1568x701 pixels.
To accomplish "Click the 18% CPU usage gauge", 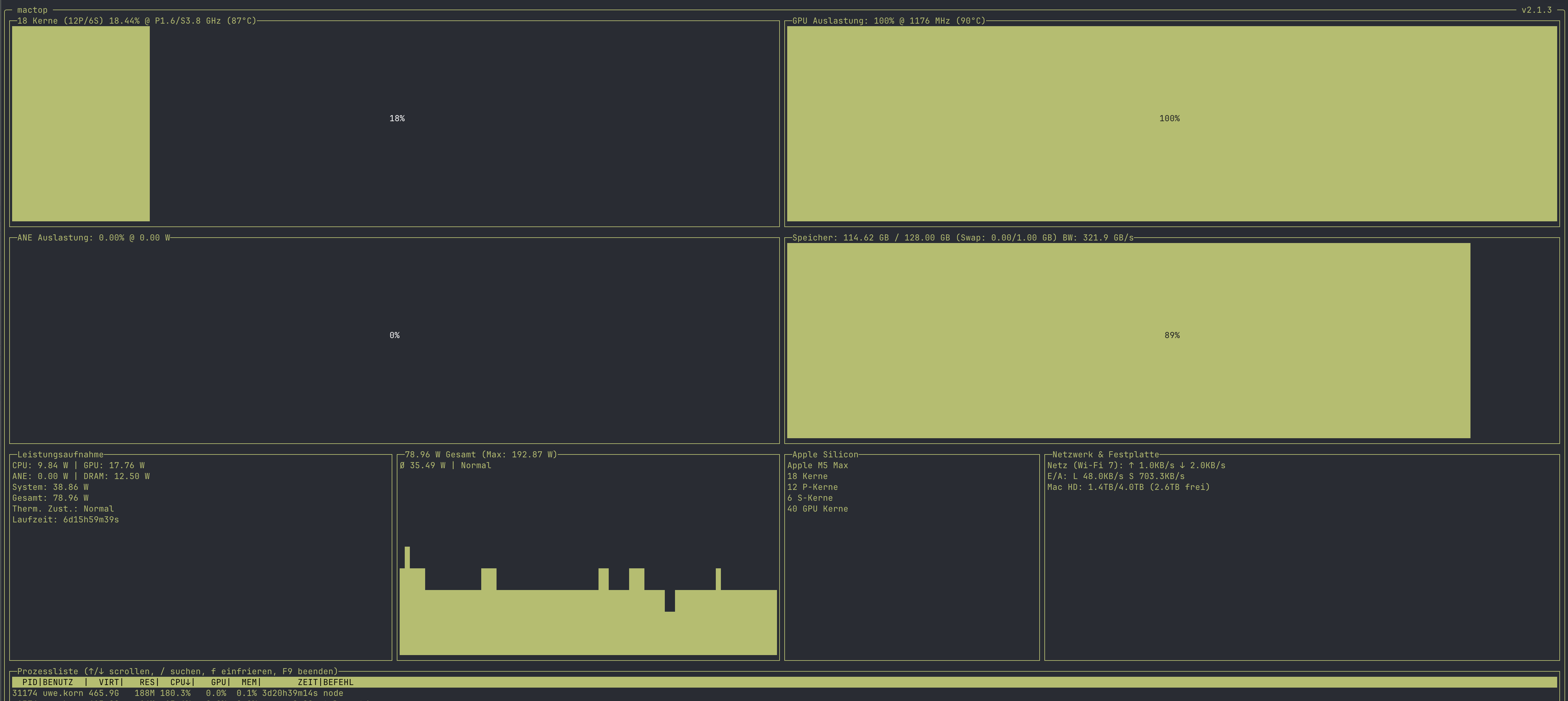I will (395, 124).
